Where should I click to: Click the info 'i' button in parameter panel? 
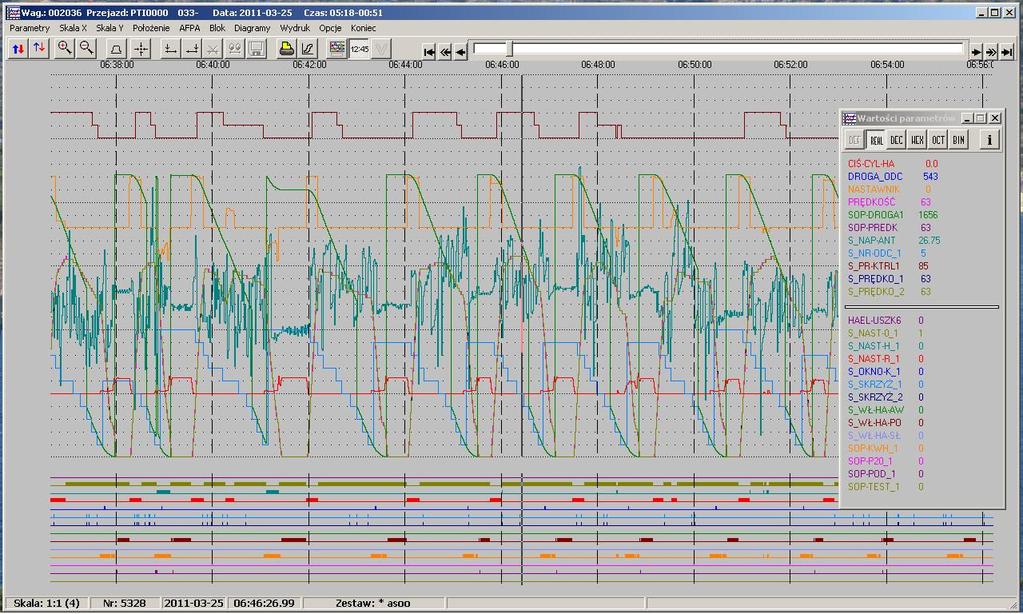coord(990,140)
